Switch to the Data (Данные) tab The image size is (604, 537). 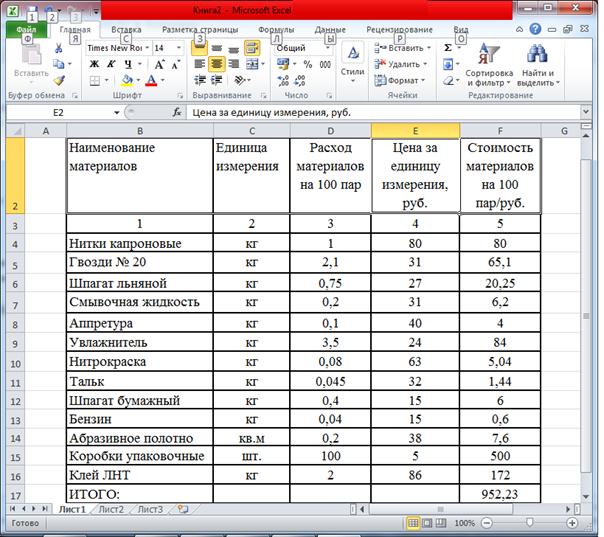[x=330, y=30]
